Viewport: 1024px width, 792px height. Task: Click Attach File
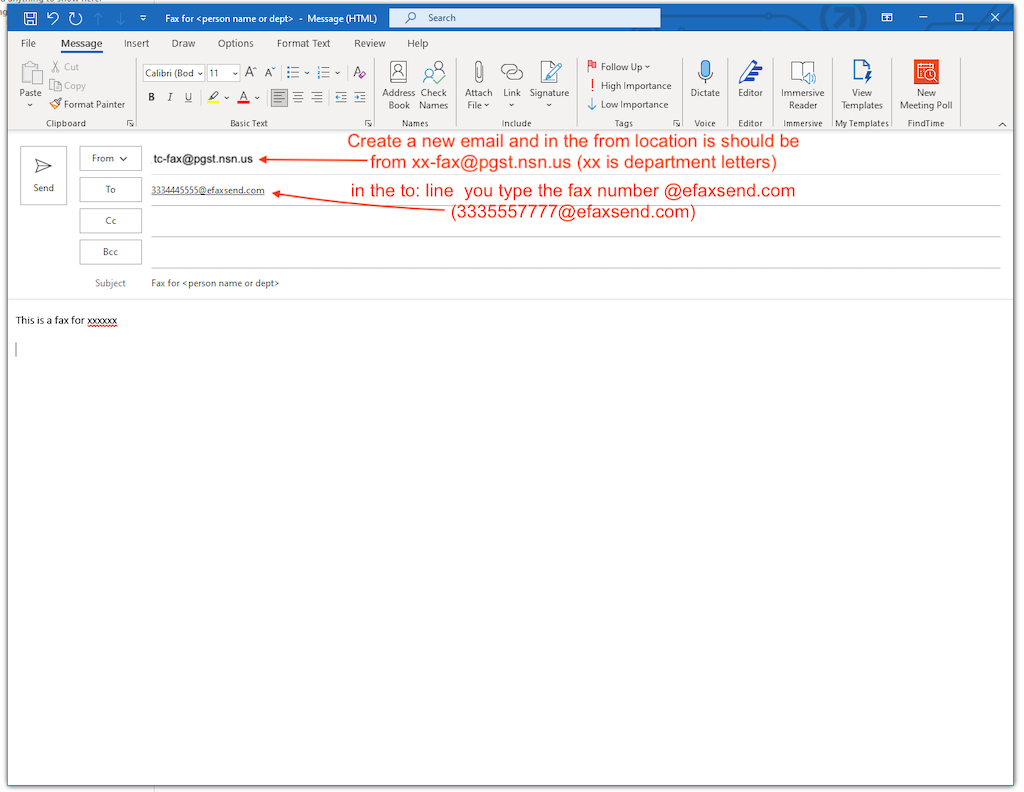[x=479, y=85]
